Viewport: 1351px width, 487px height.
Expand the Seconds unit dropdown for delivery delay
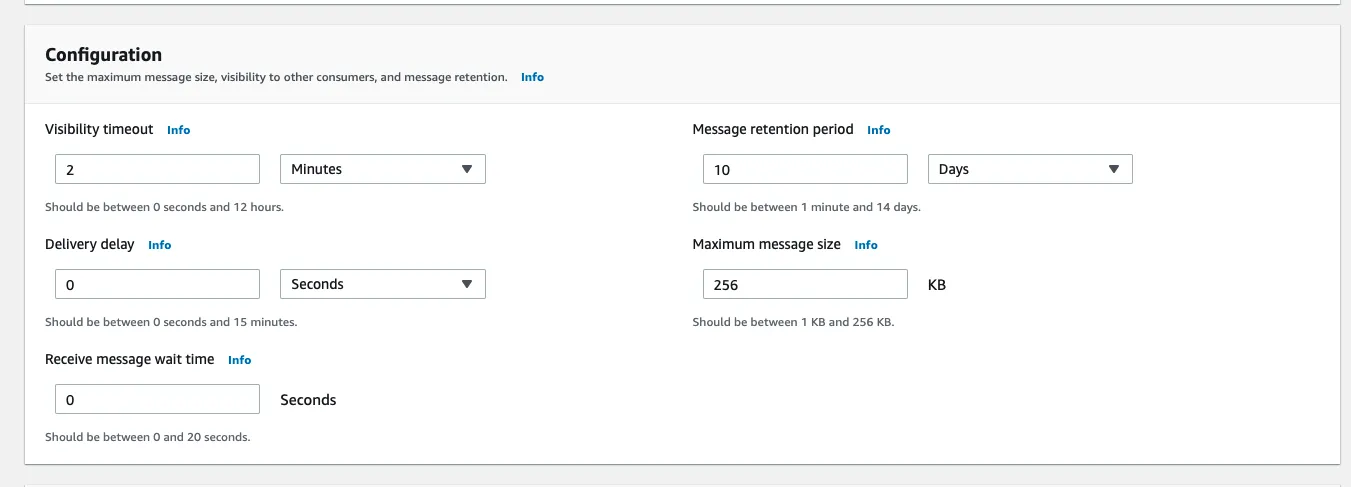[x=382, y=284]
